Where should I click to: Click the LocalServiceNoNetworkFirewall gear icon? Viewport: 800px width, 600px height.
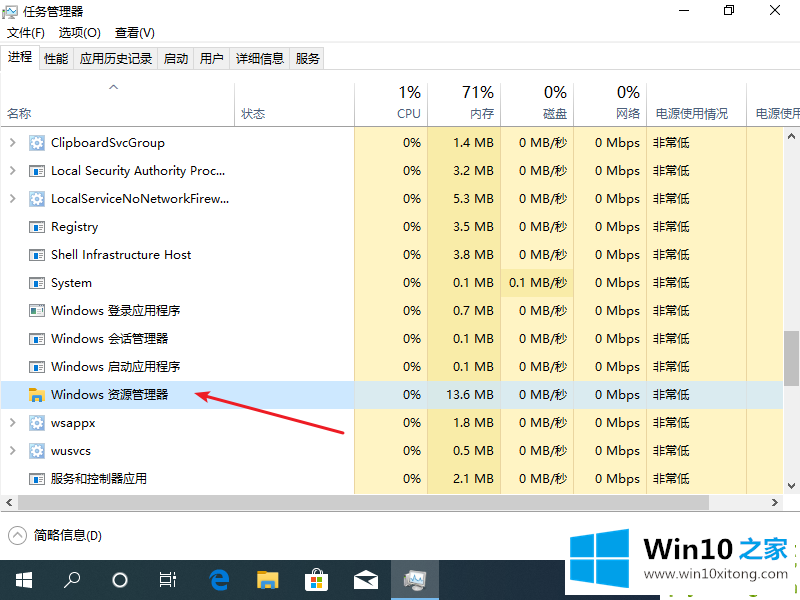pyautogui.click(x=37, y=199)
